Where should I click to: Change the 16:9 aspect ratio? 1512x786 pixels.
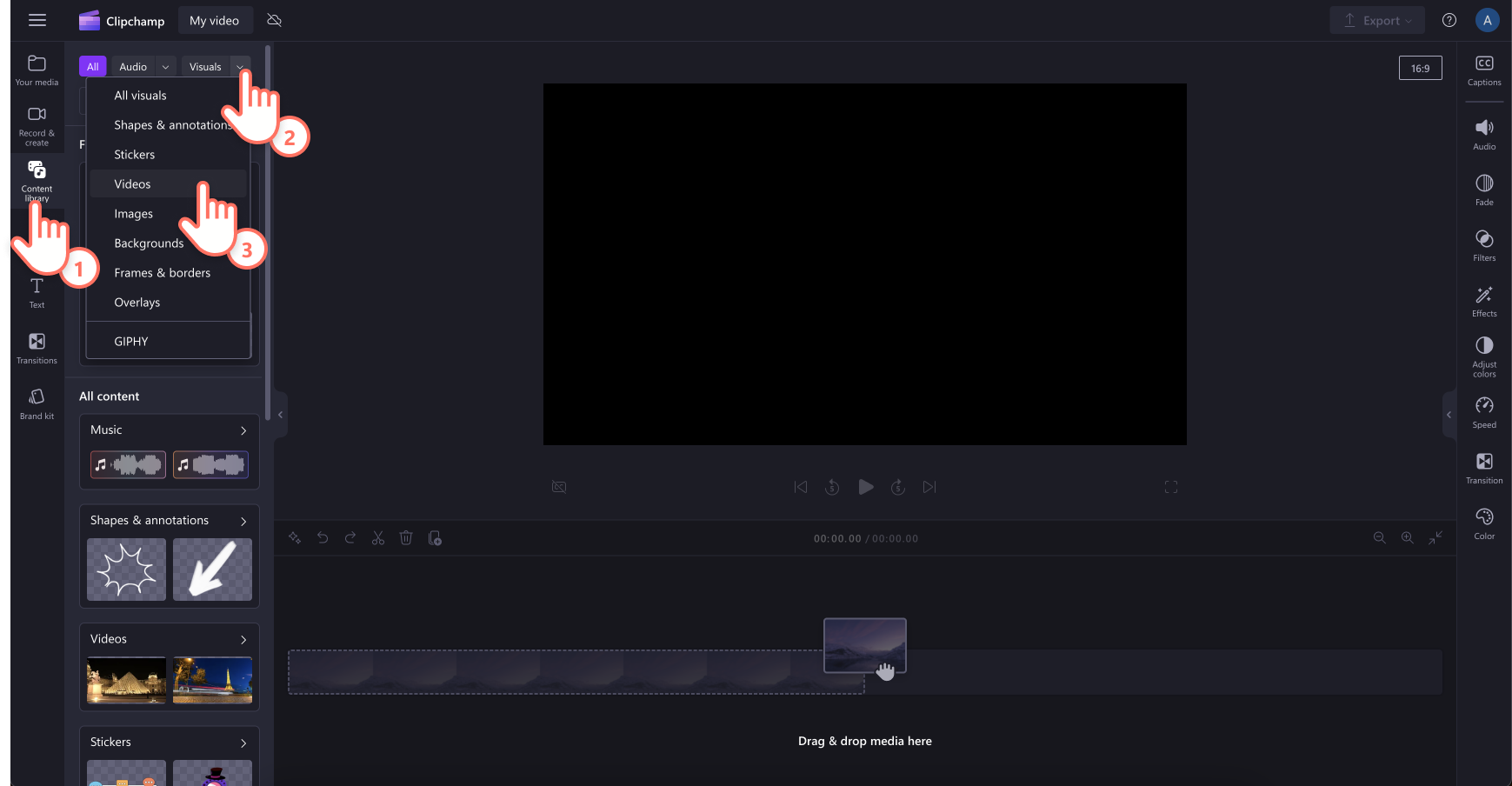pyautogui.click(x=1420, y=68)
